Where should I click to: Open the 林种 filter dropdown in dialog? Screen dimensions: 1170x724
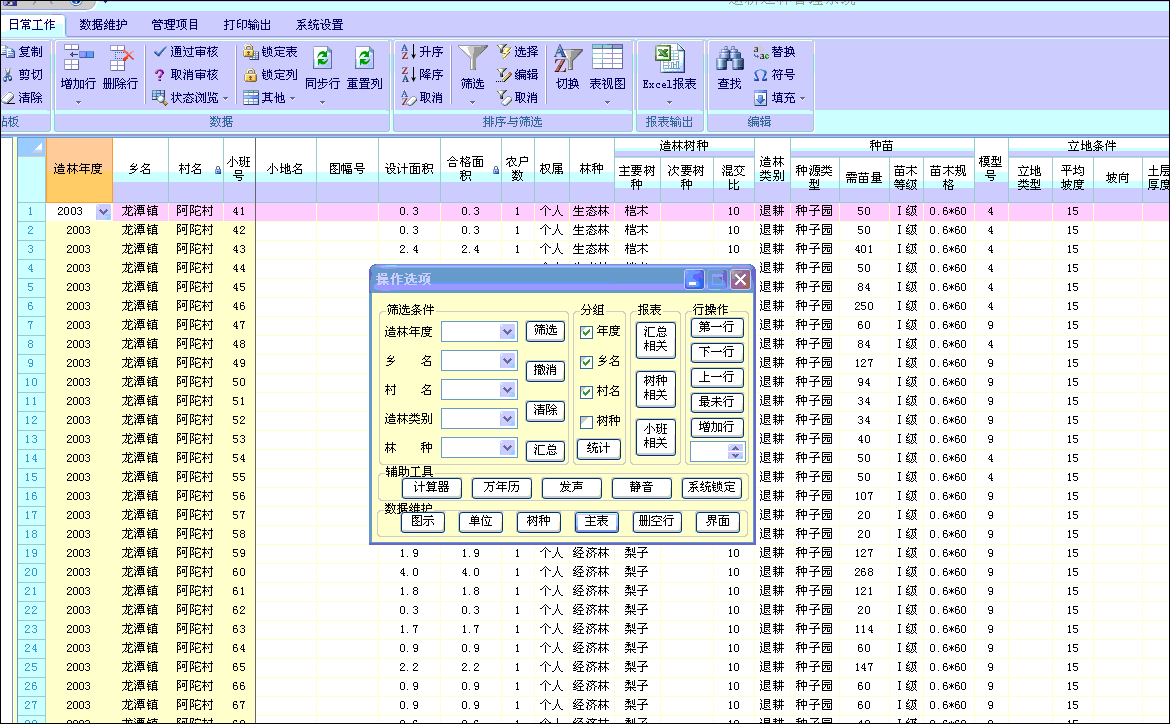(x=507, y=448)
